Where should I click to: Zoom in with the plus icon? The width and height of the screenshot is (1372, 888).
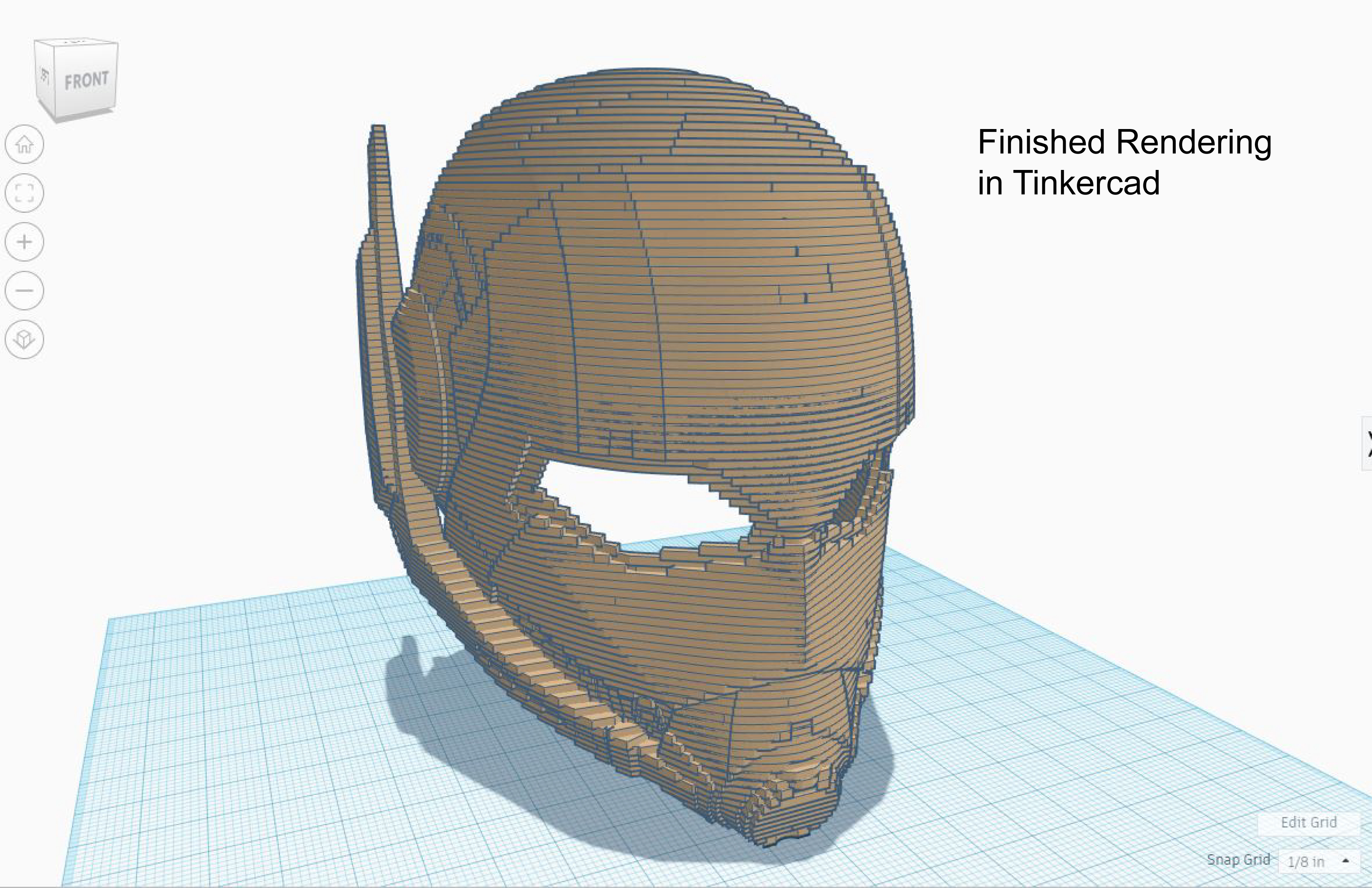[24, 242]
